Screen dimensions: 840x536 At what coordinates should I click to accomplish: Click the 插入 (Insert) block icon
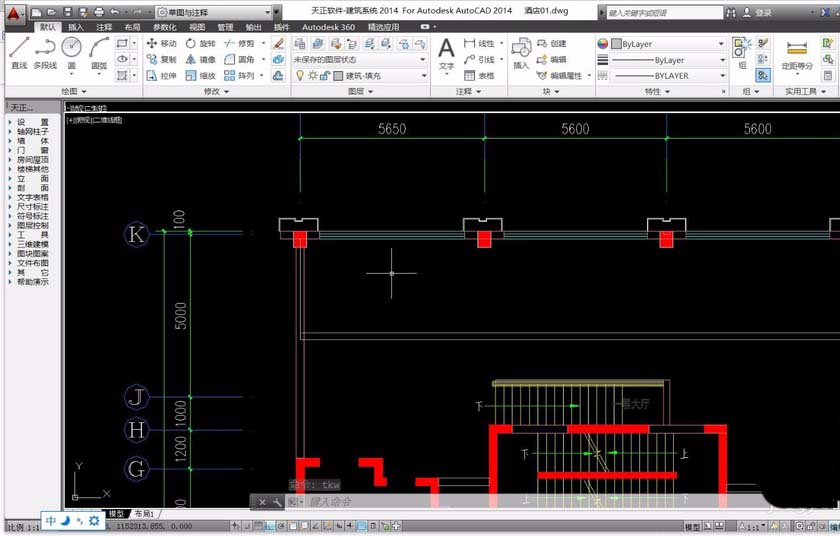click(x=521, y=52)
